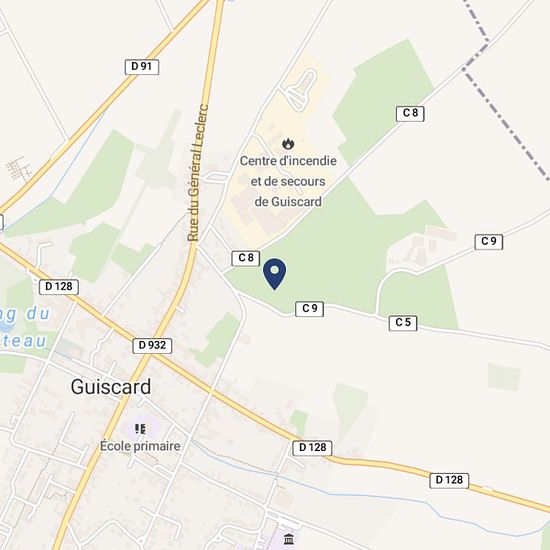Click the Guiscard town name label
This screenshot has width=550, height=550.
111,387
